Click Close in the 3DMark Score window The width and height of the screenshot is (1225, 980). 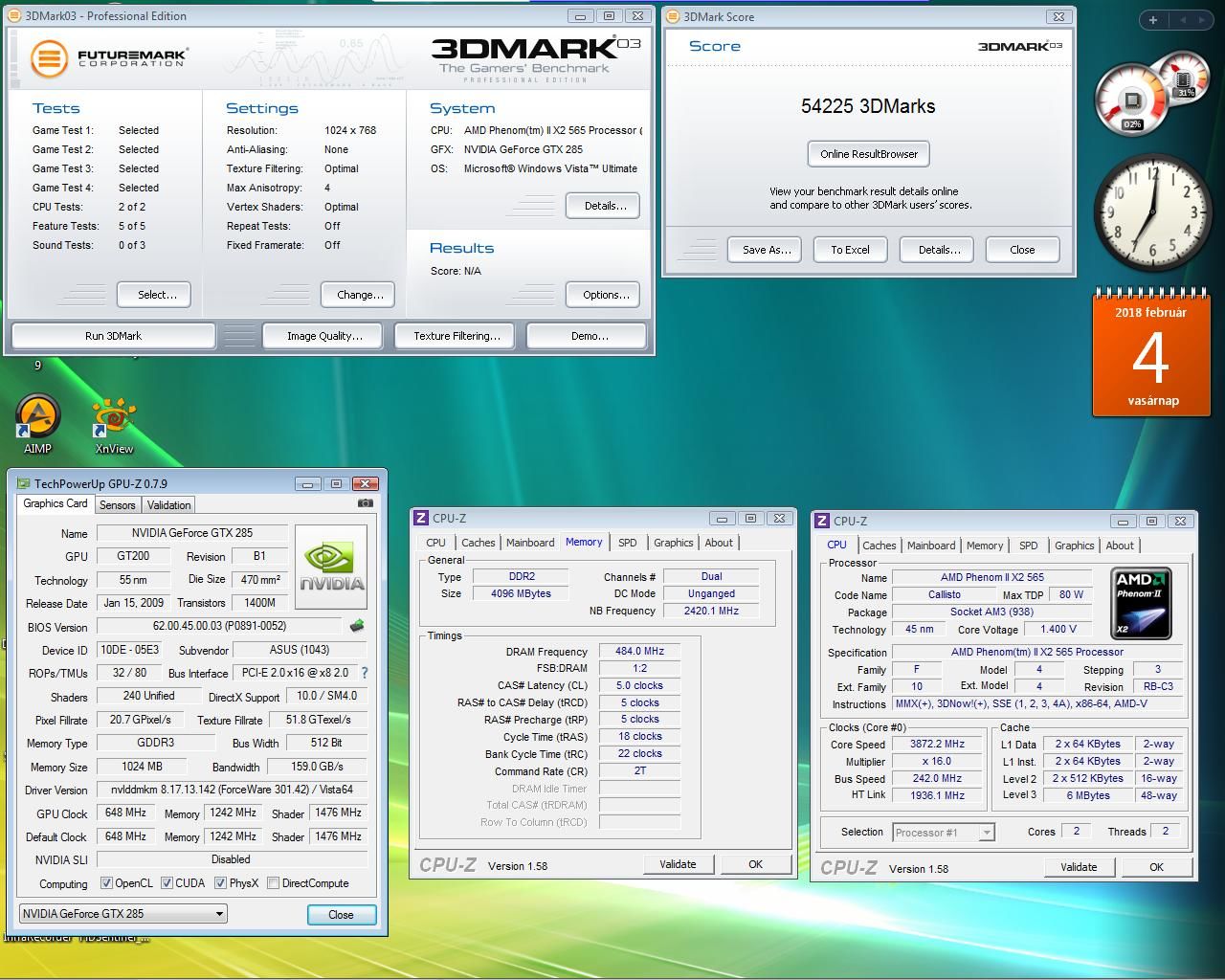[x=1023, y=250]
